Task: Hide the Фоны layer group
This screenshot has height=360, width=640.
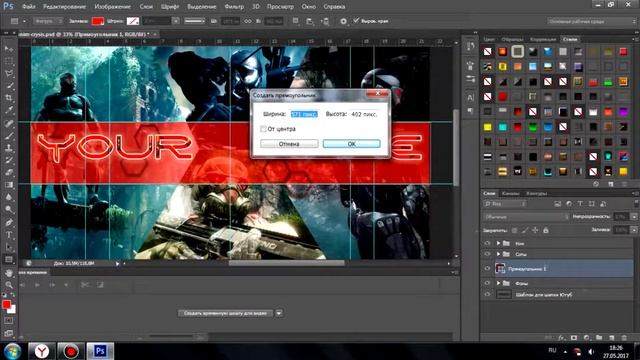Action: pos(487,283)
